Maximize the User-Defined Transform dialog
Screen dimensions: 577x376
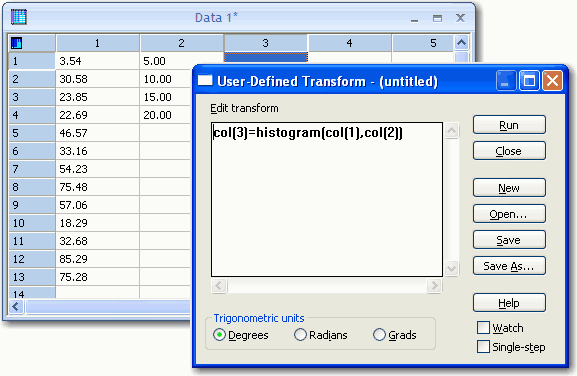pos(529,80)
